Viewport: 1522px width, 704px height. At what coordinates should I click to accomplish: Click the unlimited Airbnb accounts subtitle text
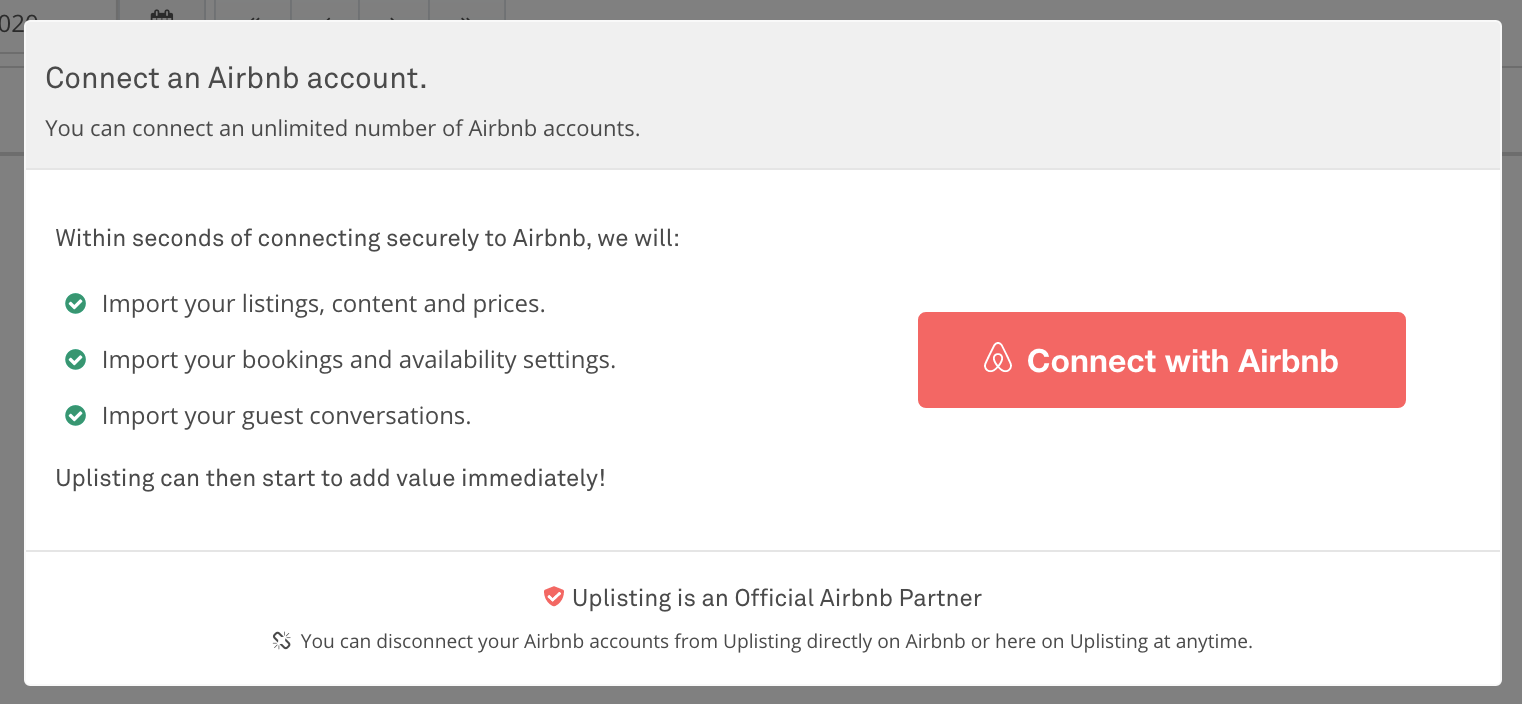coord(342,129)
